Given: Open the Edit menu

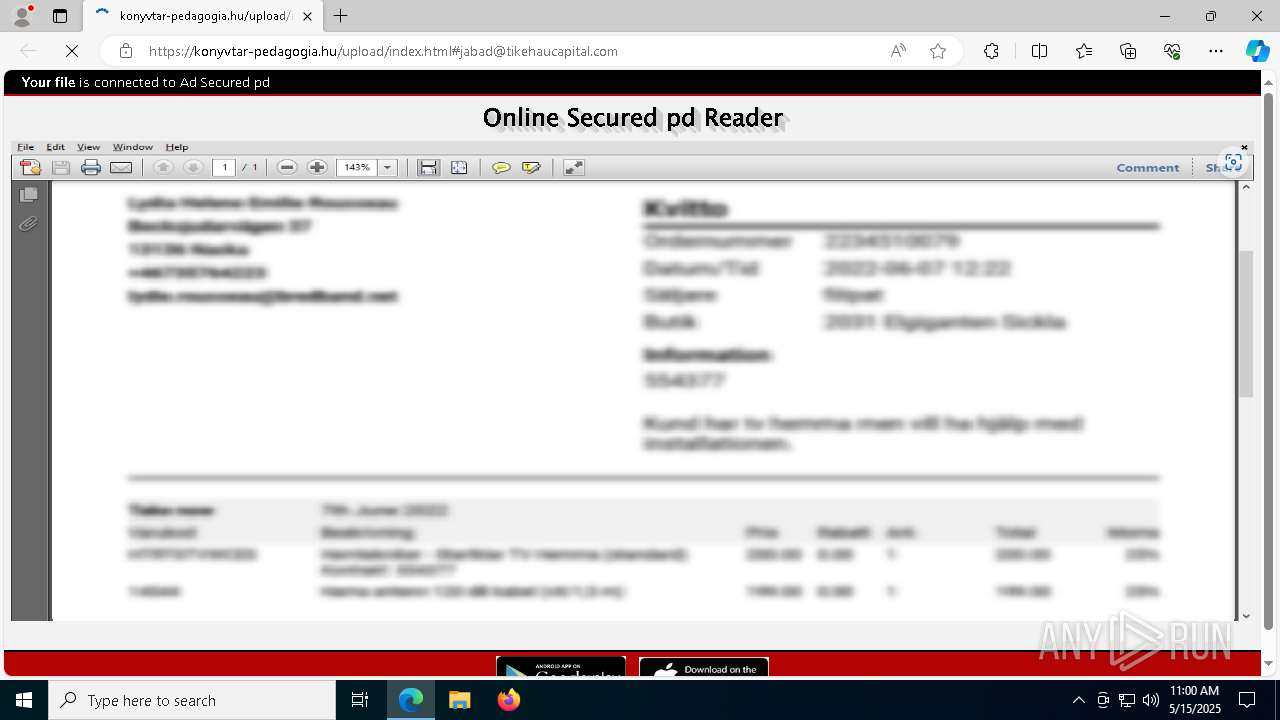Looking at the screenshot, I should pyautogui.click(x=56, y=147).
